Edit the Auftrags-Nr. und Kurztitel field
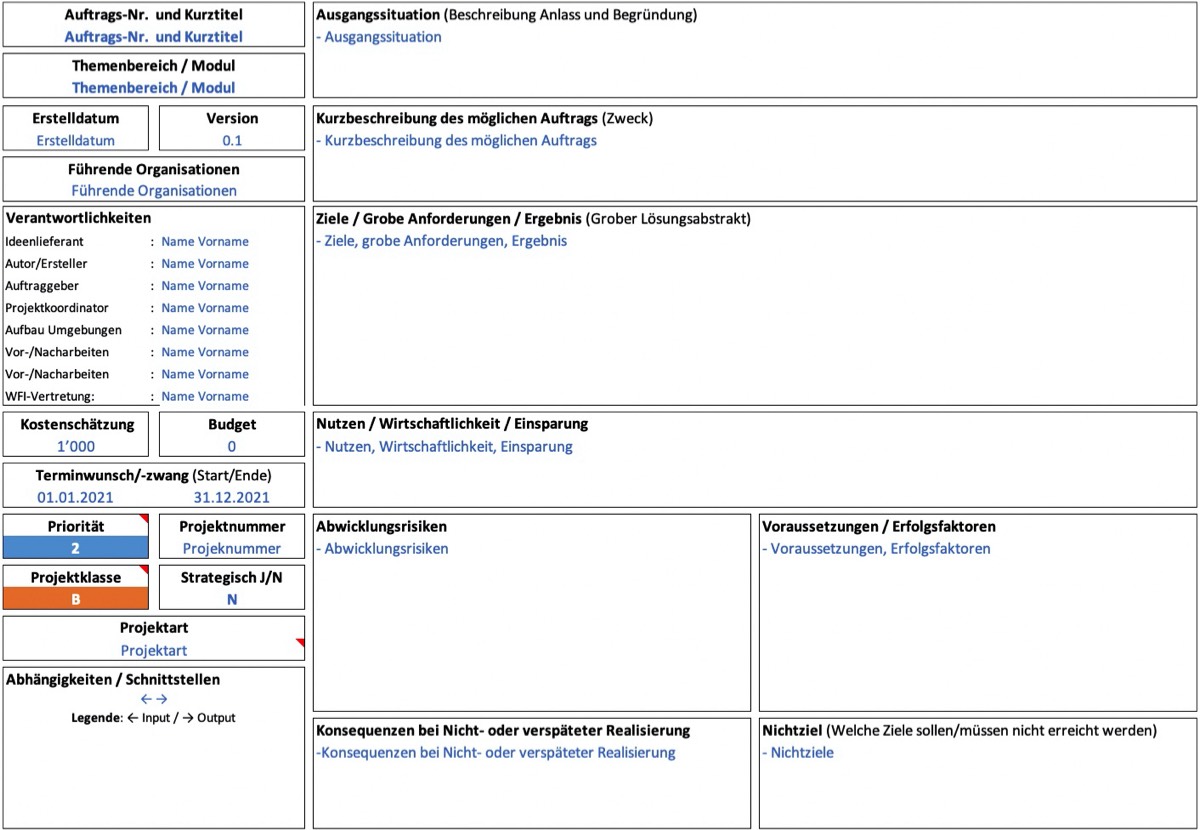 [x=154, y=37]
